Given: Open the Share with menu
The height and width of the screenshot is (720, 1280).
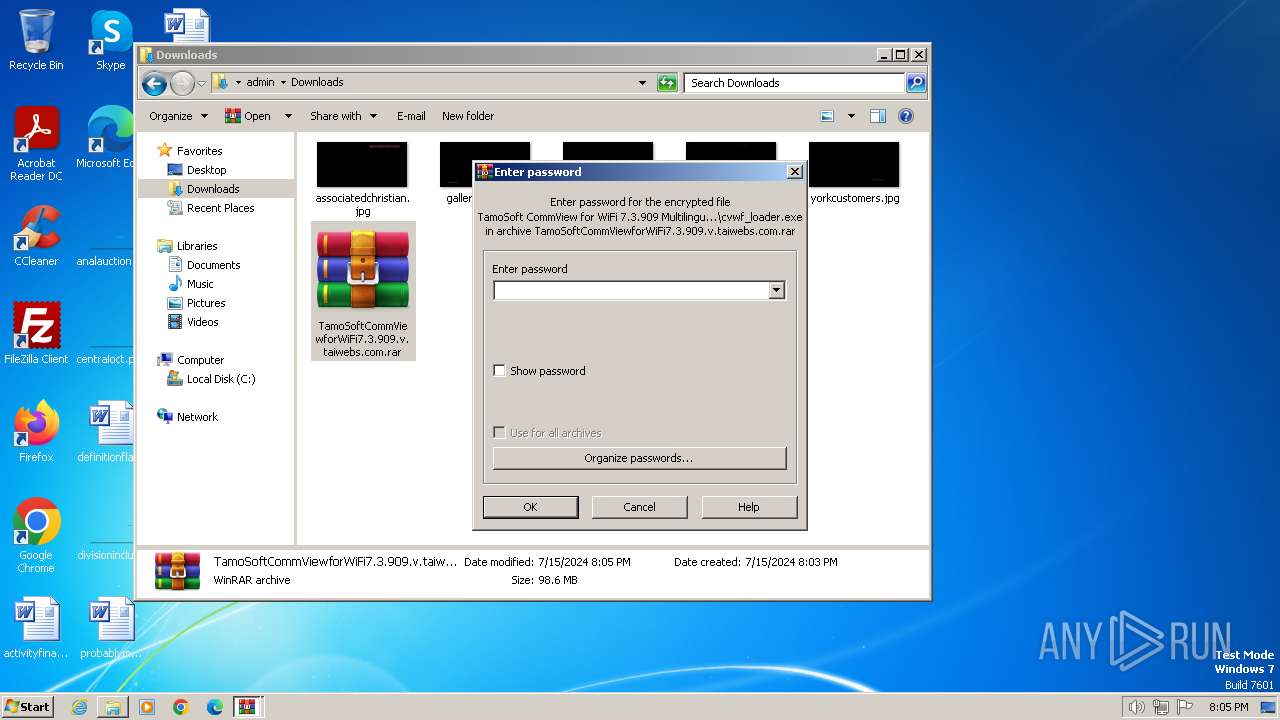Looking at the screenshot, I should [343, 116].
